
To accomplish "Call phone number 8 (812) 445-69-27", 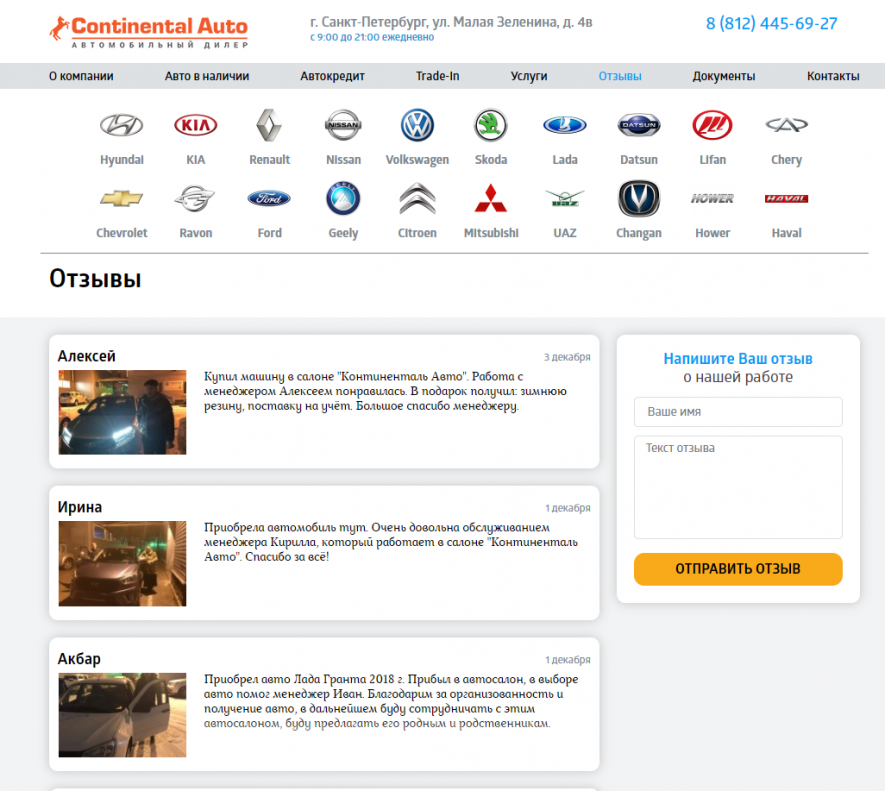I will point(771,24).
